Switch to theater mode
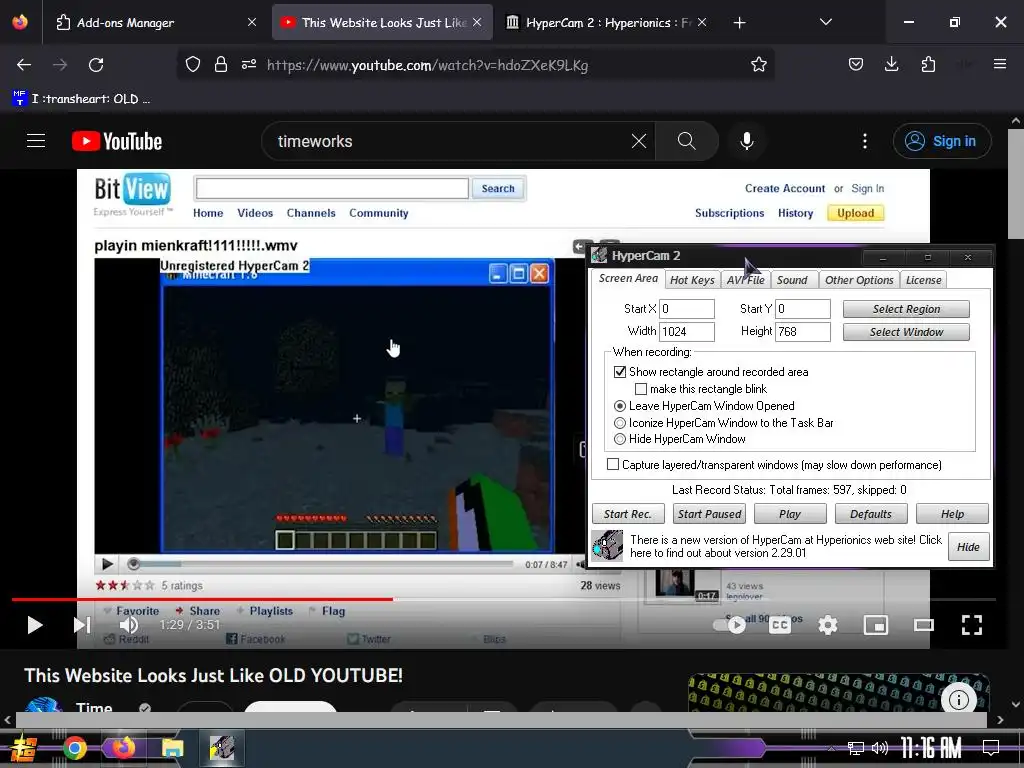1024x768 pixels. point(923,625)
